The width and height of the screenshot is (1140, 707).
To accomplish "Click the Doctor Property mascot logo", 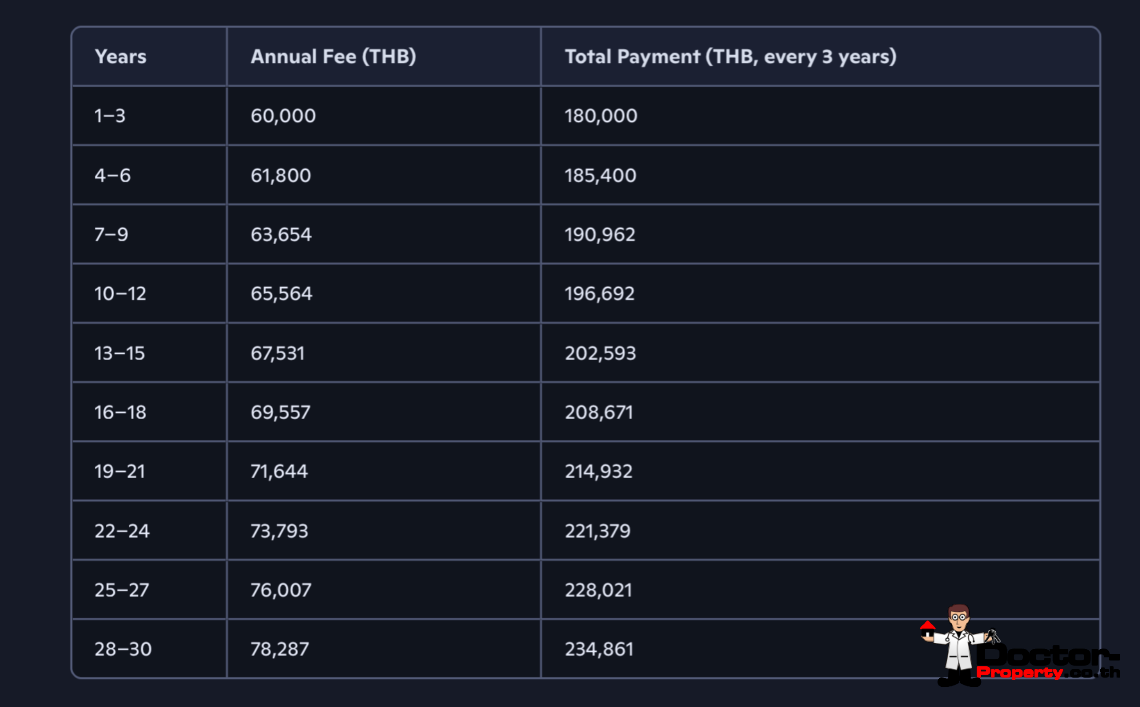I will click(x=958, y=643).
